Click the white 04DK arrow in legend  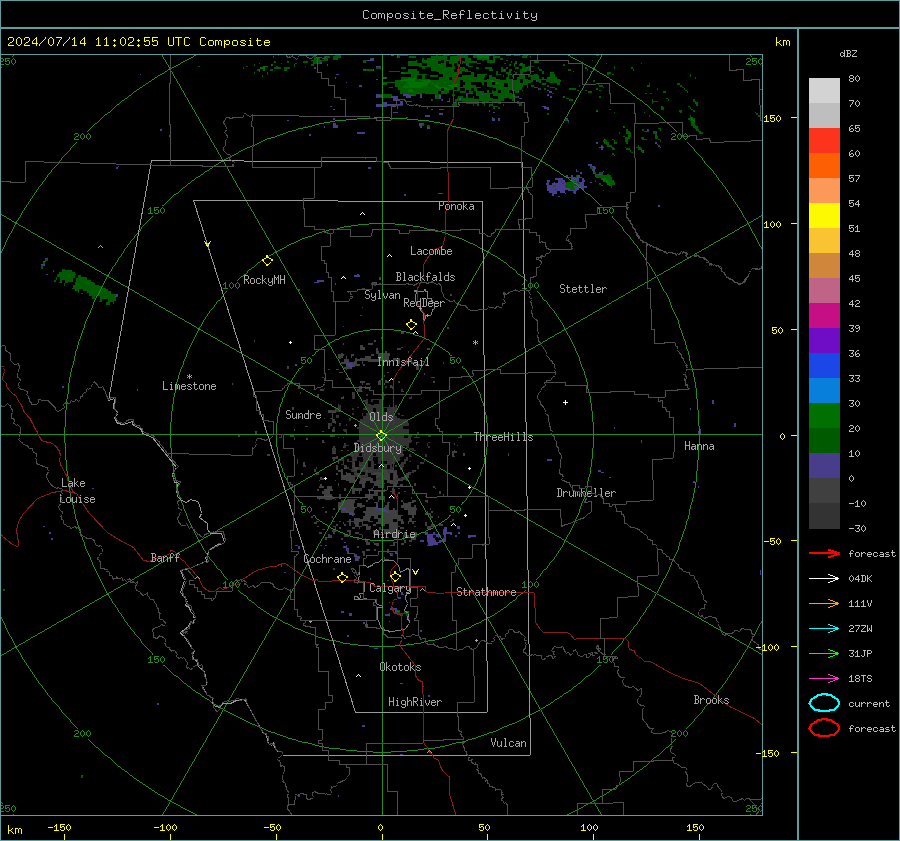pos(824,578)
